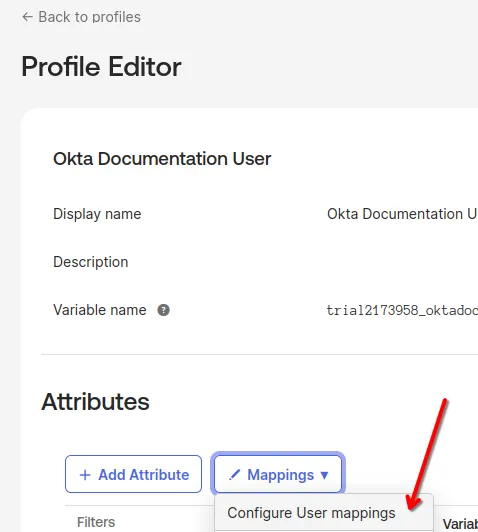Click the Variable name label

pyautogui.click(x=100, y=310)
